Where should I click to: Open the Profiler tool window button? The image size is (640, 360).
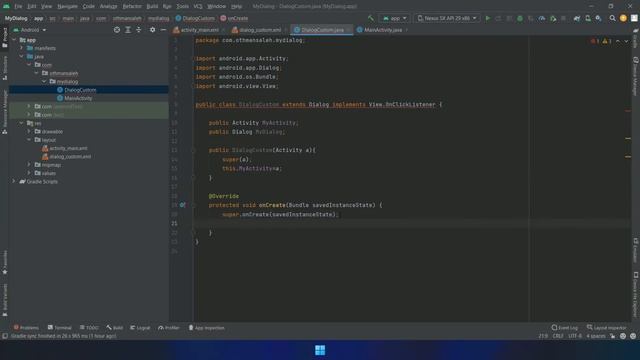point(169,328)
